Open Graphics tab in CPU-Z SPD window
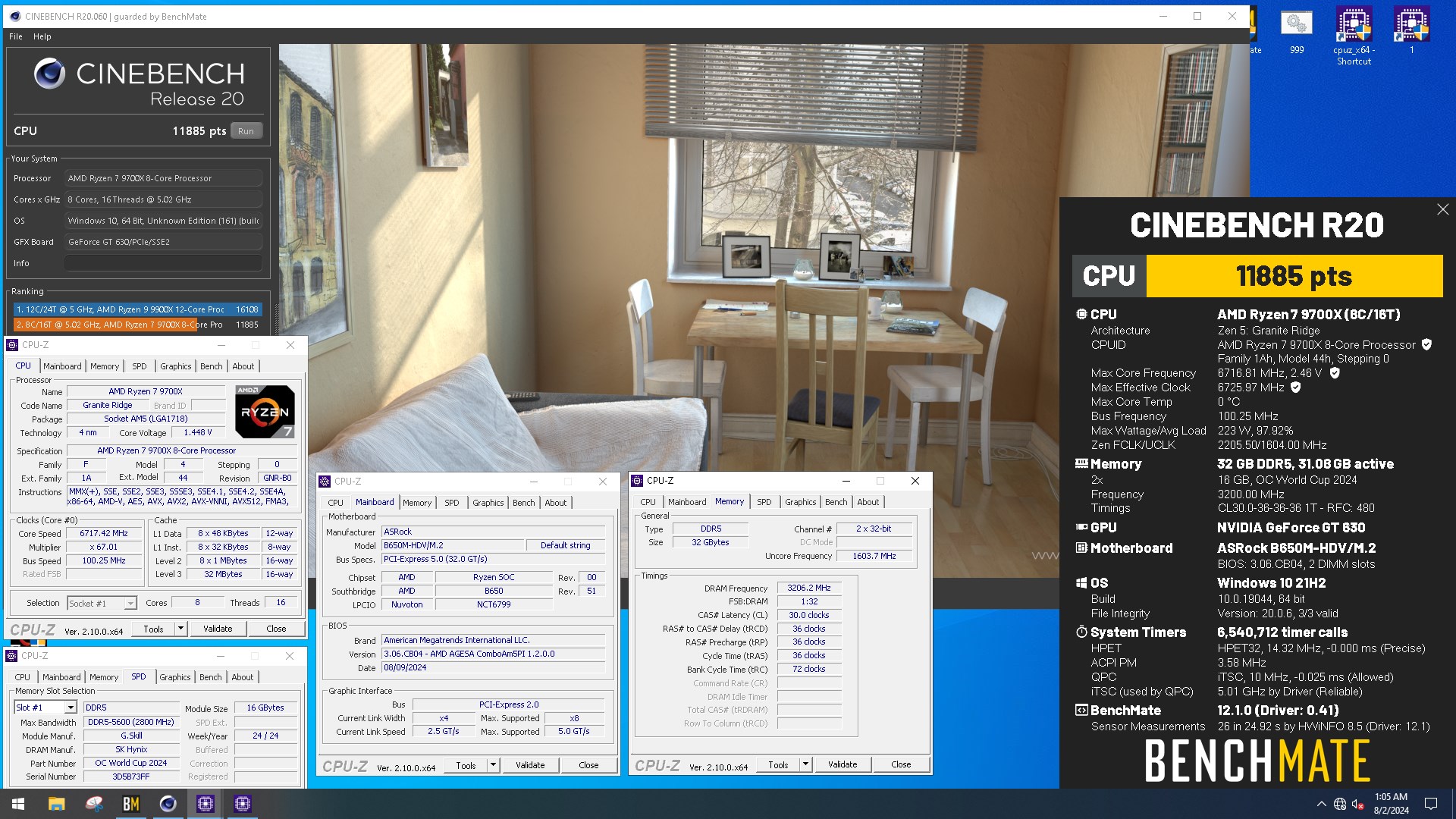1456x819 pixels. pyautogui.click(x=175, y=677)
